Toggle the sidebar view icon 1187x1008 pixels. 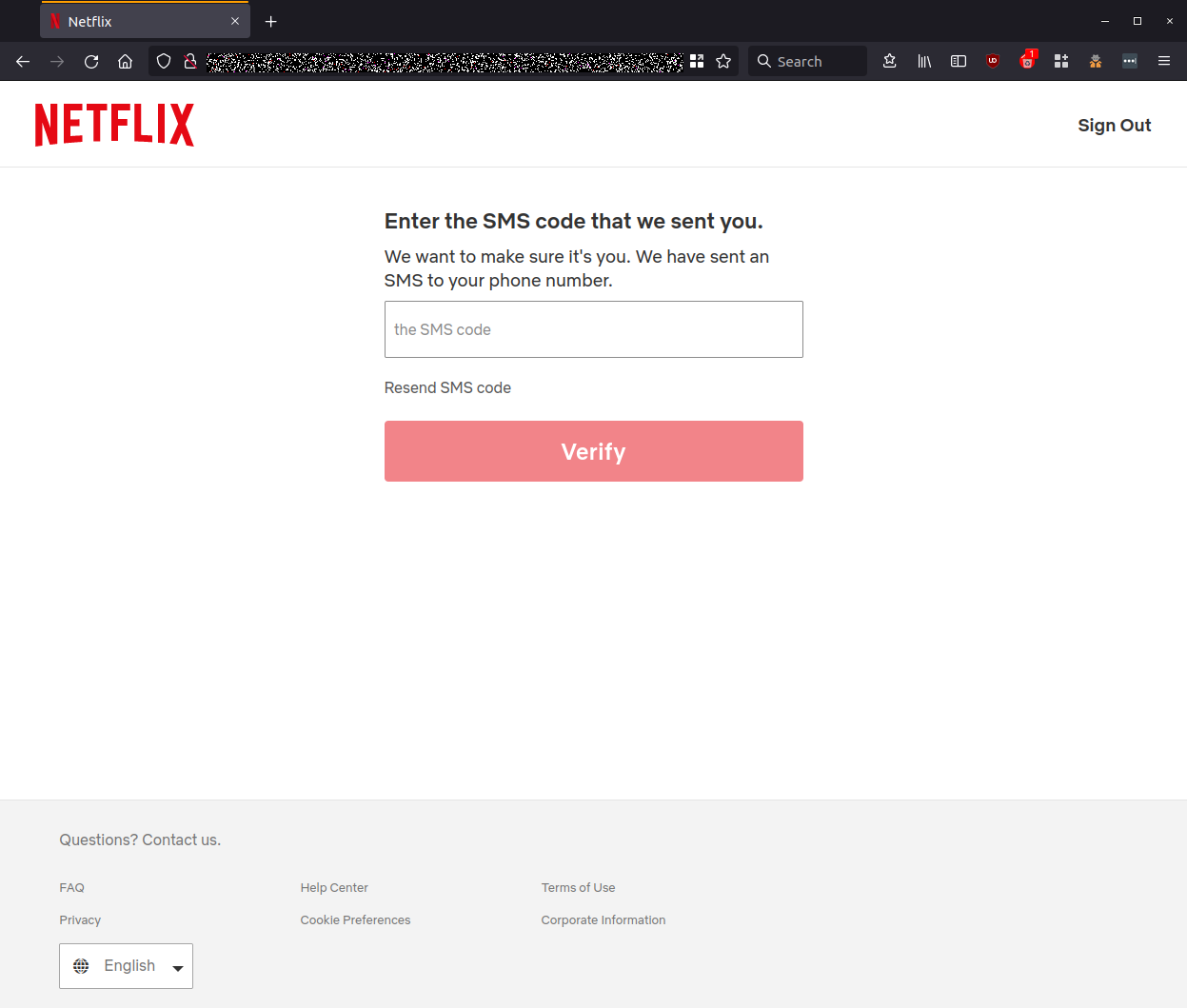(x=959, y=61)
